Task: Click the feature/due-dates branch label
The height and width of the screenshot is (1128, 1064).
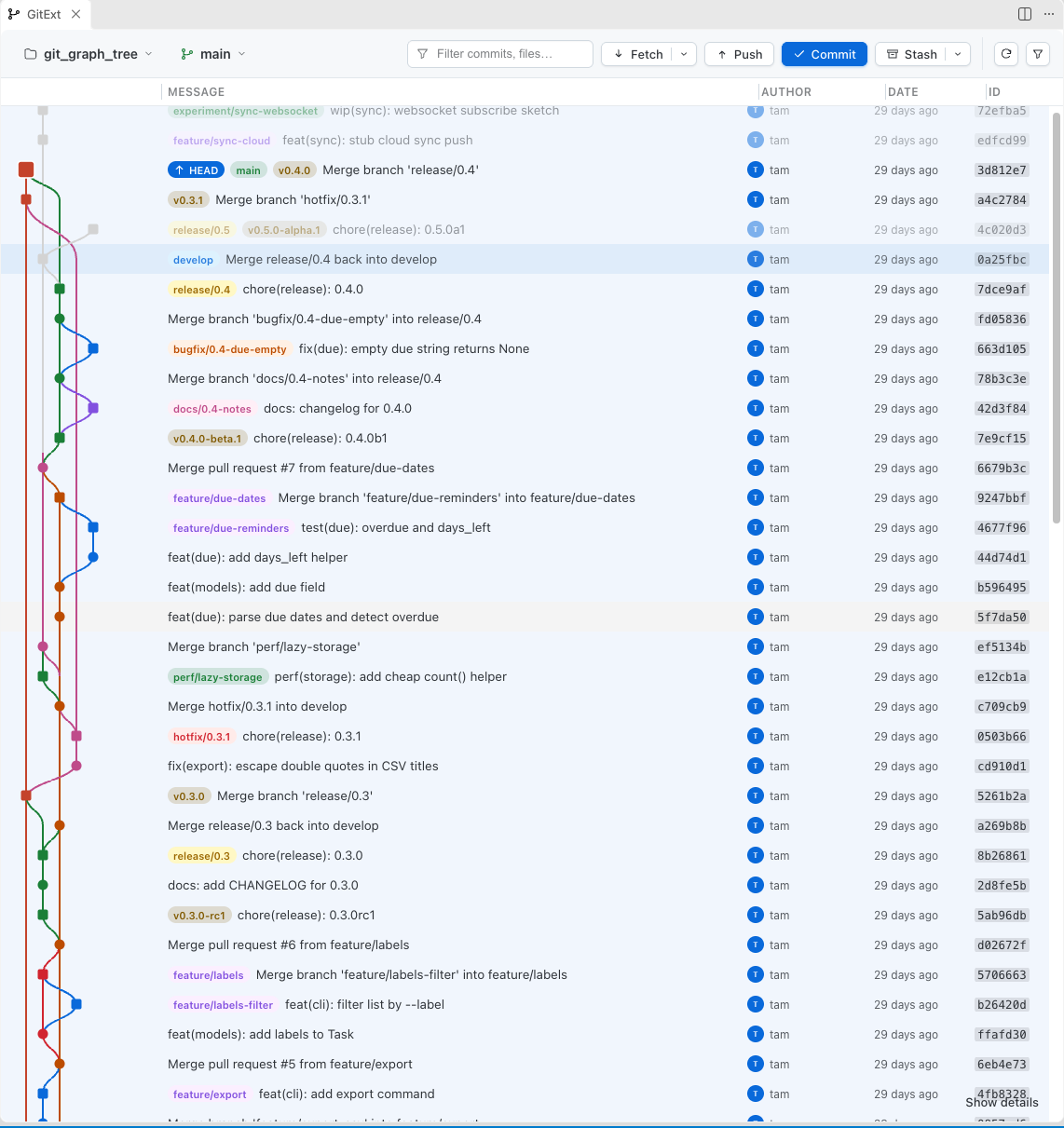Action: 220,498
